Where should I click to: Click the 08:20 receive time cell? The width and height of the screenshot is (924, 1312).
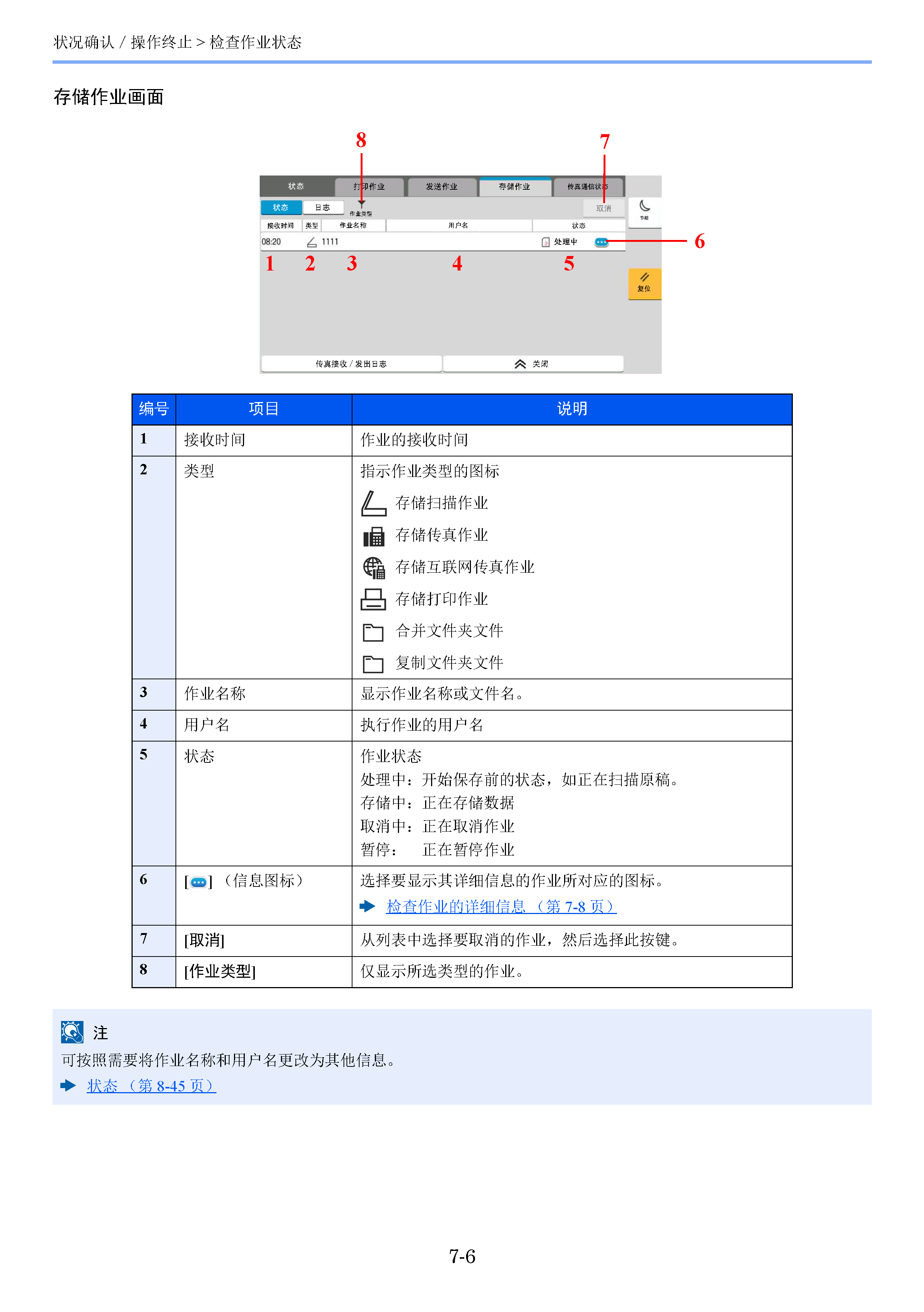click(x=272, y=242)
